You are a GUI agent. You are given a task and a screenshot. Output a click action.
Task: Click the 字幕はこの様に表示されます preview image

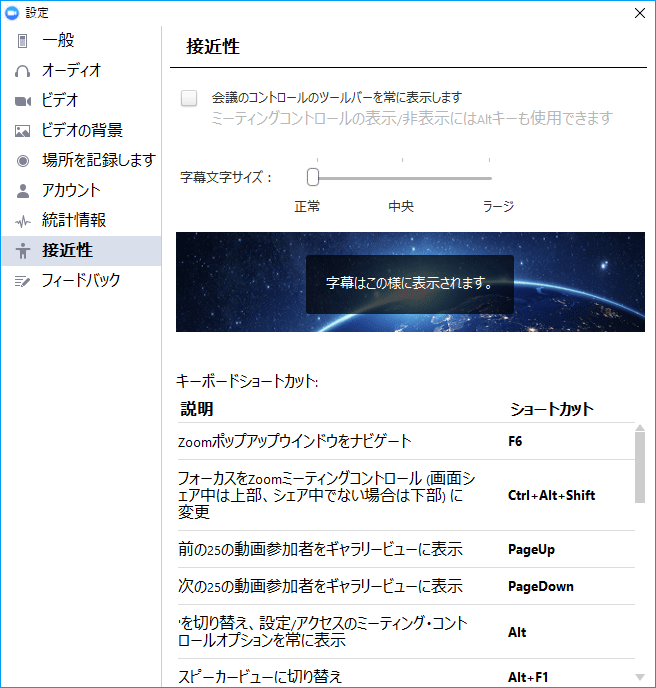[x=410, y=282]
